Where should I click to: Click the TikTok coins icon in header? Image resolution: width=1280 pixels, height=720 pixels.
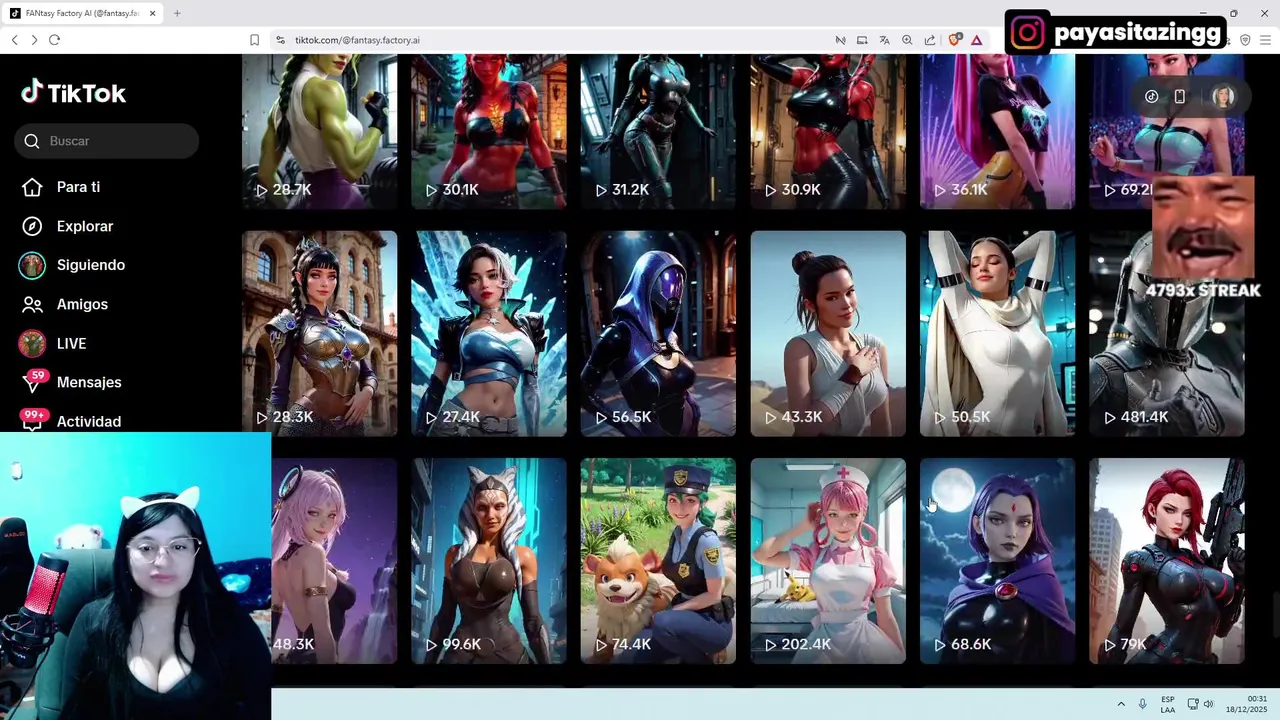1152,97
